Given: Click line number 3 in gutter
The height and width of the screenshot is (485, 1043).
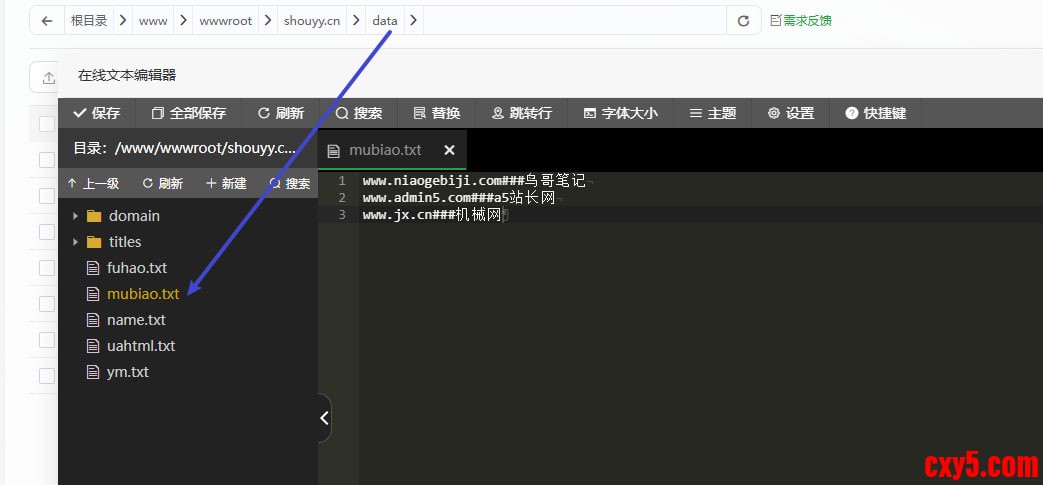Looking at the screenshot, I should (342, 215).
